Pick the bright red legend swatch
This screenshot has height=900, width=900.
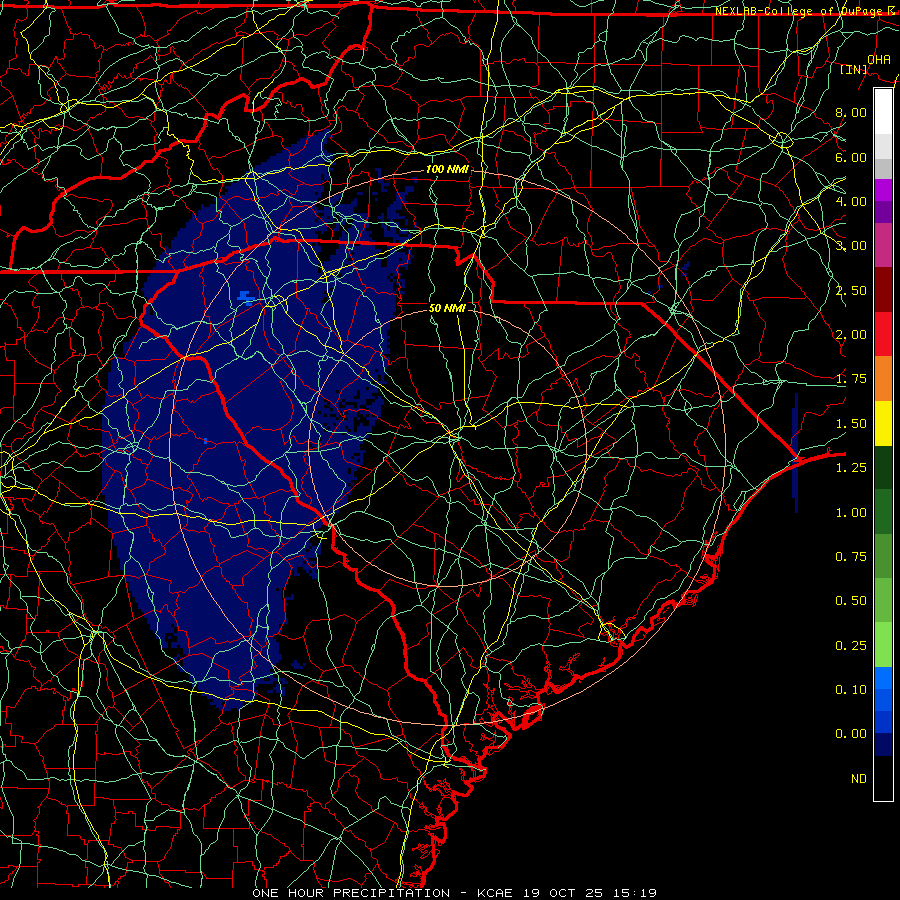click(x=883, y=334)
